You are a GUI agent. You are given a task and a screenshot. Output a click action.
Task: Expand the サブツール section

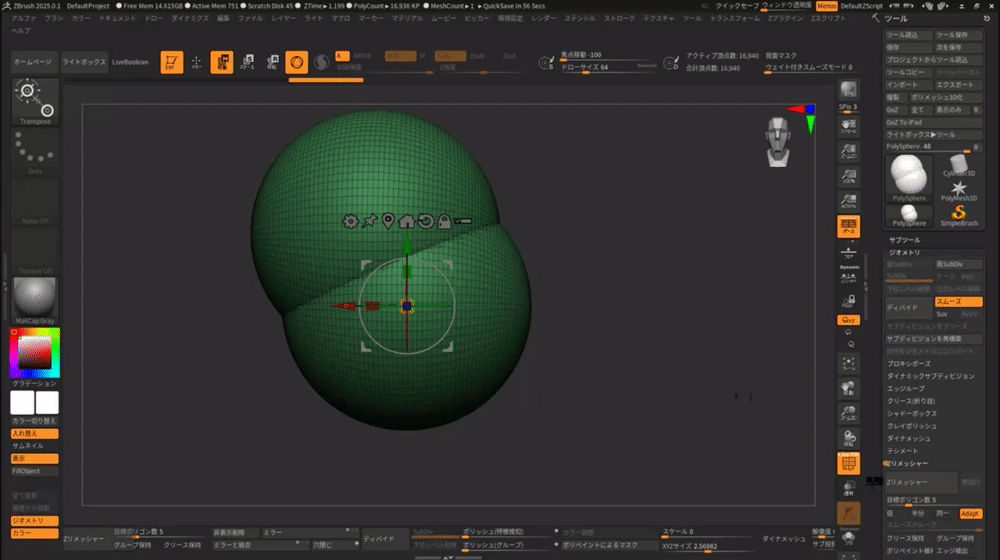904,240
